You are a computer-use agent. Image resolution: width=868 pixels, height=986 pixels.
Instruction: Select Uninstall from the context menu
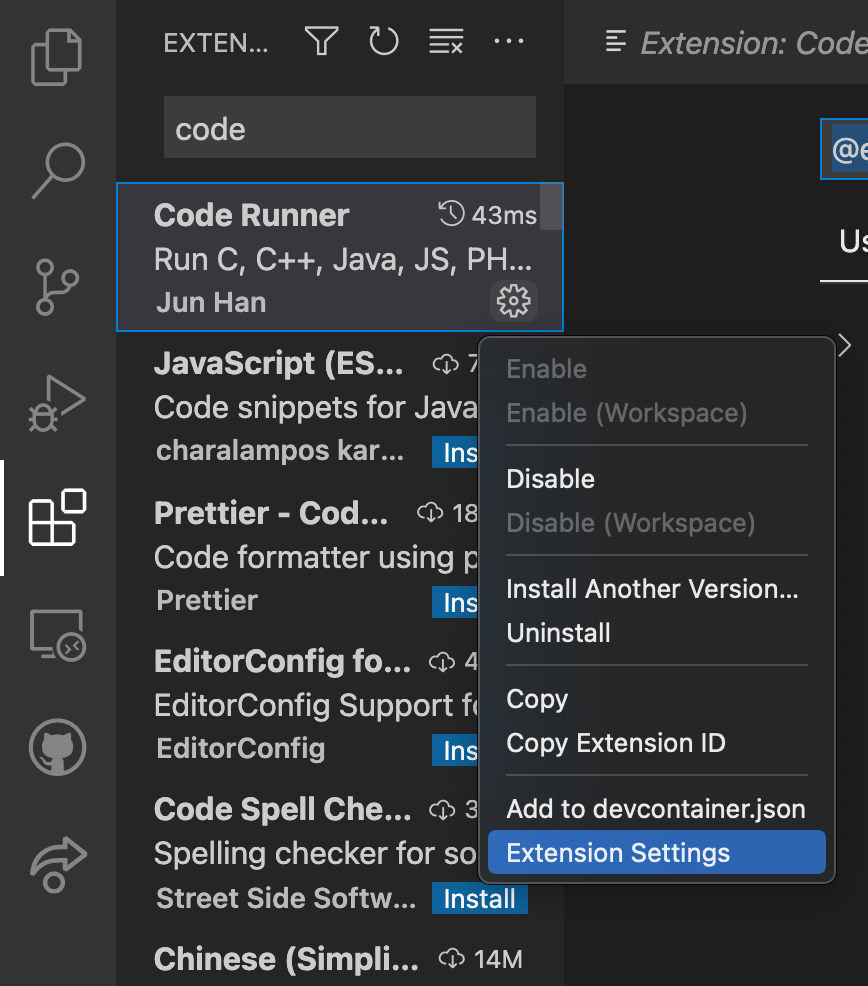coord(657,633)
